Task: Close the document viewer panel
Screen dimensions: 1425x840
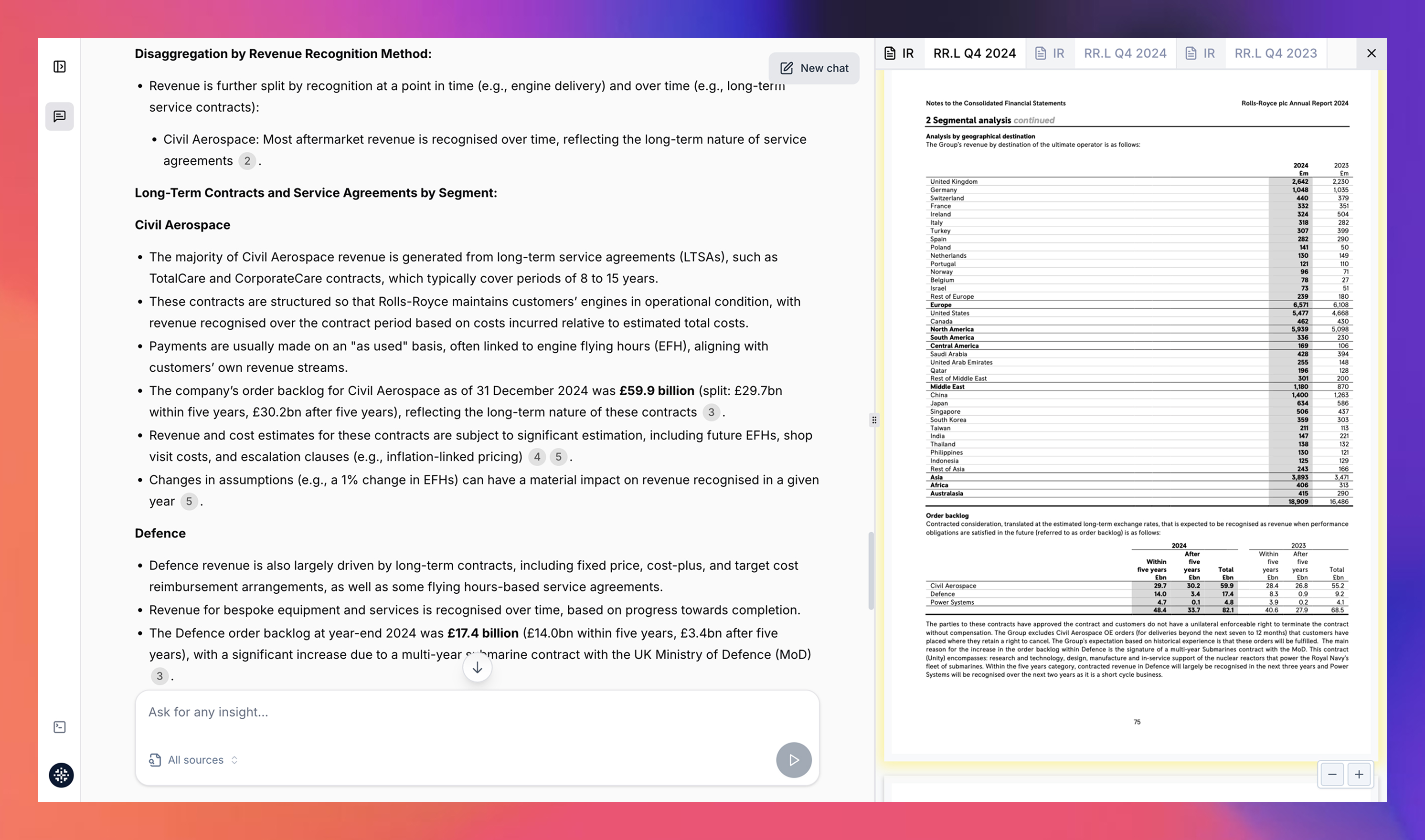Action: point(1371,53)
